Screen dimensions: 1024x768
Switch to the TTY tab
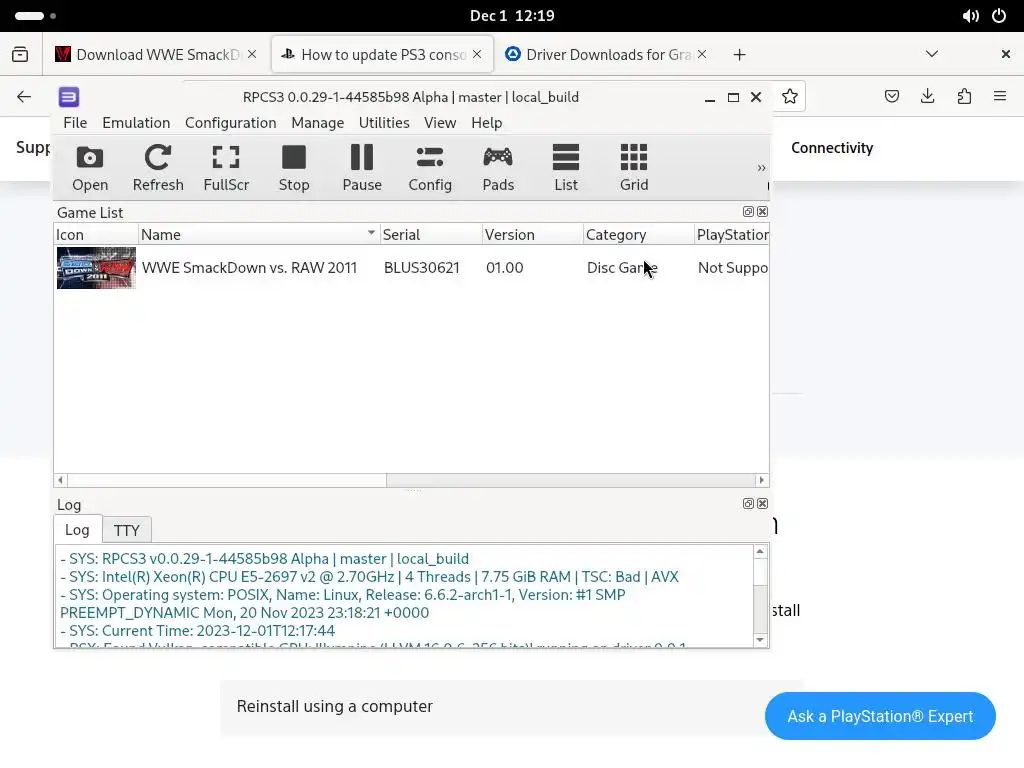[x=127, y=530]
